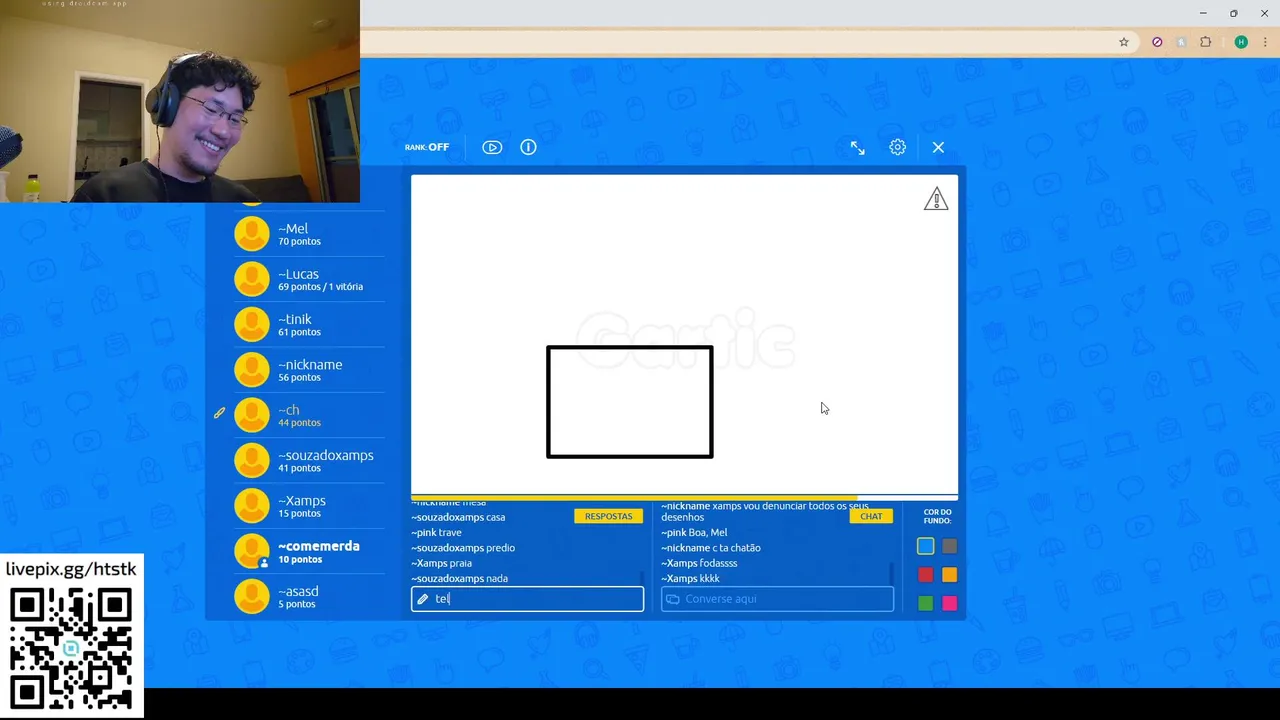
Task: Click the avatar of player ~Mel
Action: tap(252, 234)
